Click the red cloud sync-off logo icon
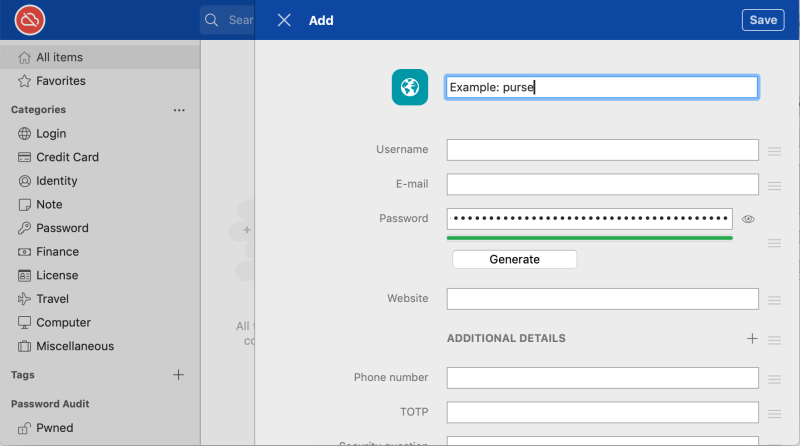Screen dimensions: 800x446 (x=30, y=20)
